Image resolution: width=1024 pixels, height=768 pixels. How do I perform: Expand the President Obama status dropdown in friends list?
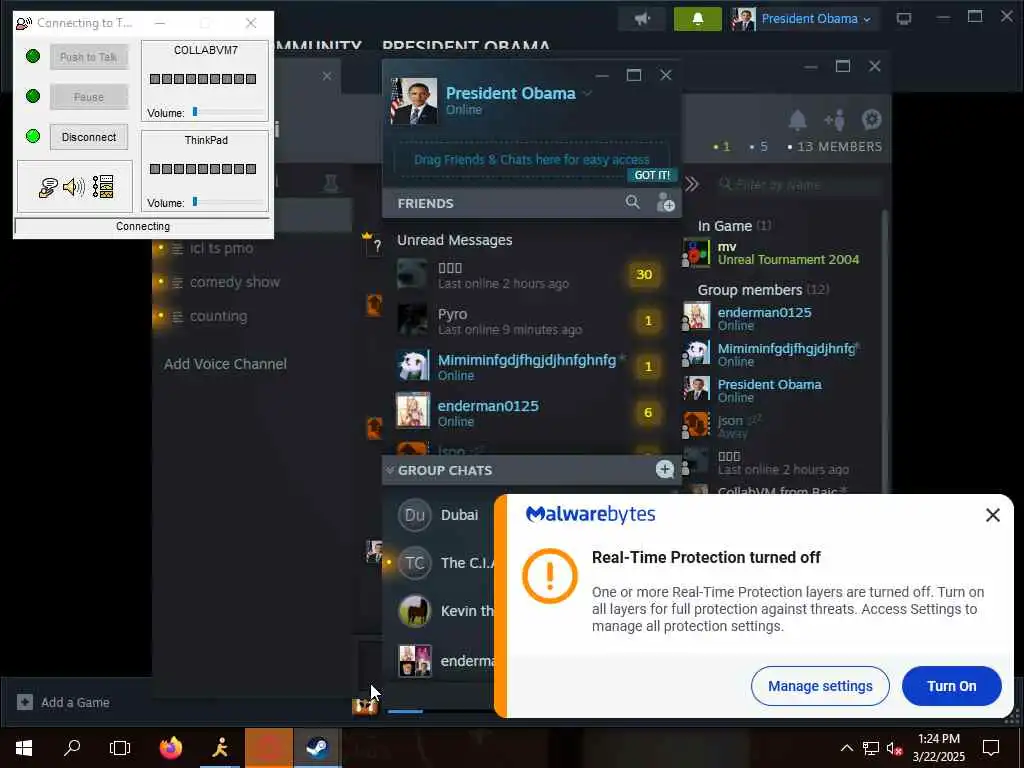[x=587, y=93]
